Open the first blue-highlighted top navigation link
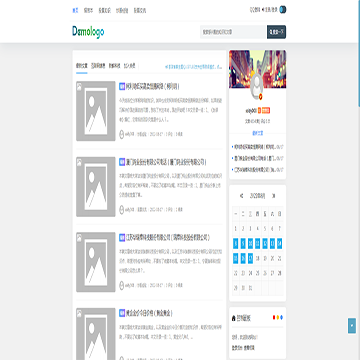Screen dimensions: 360x360 [75, 10]
